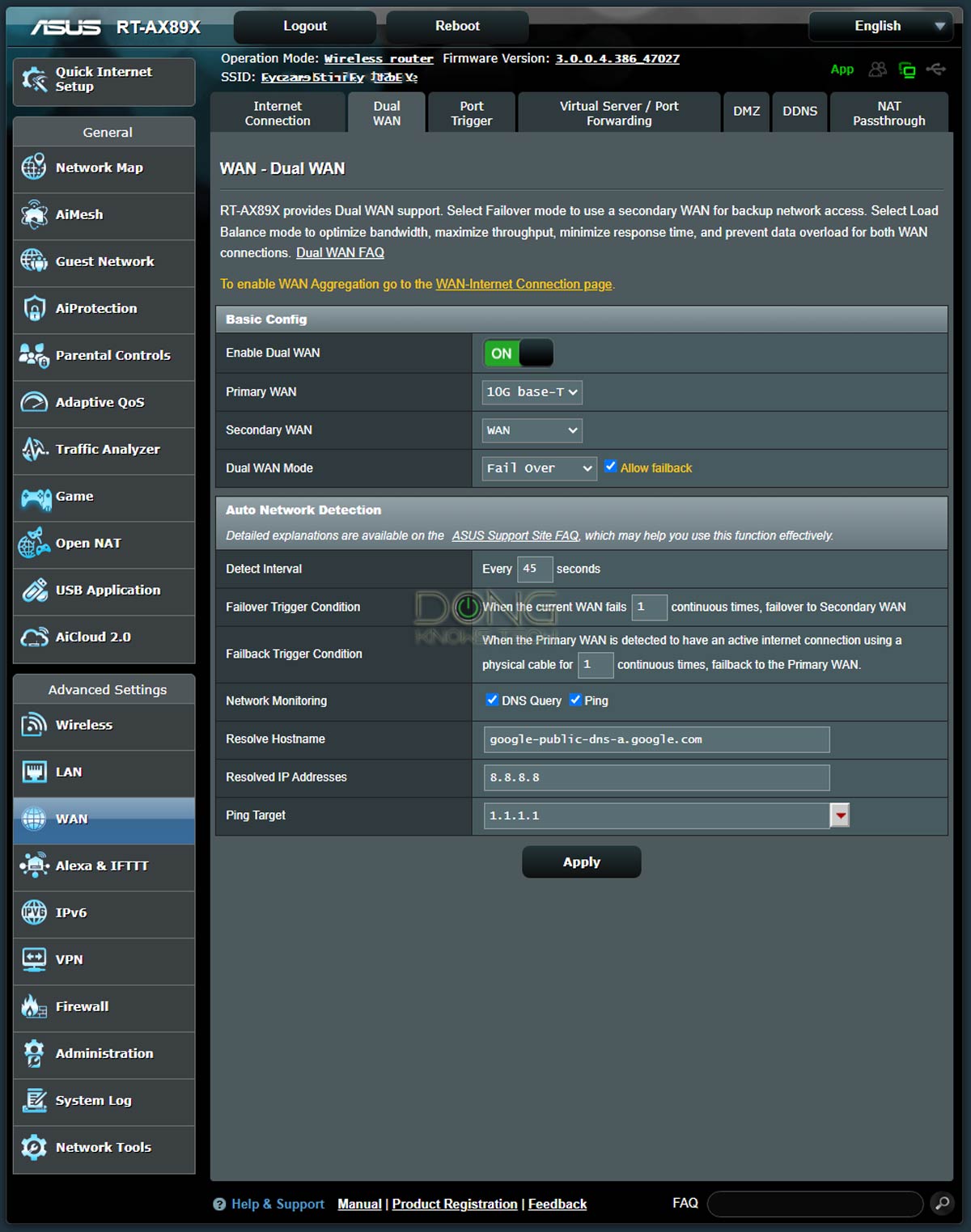
Task: Click the Wireless settings icon
Action: coord(34,725)
